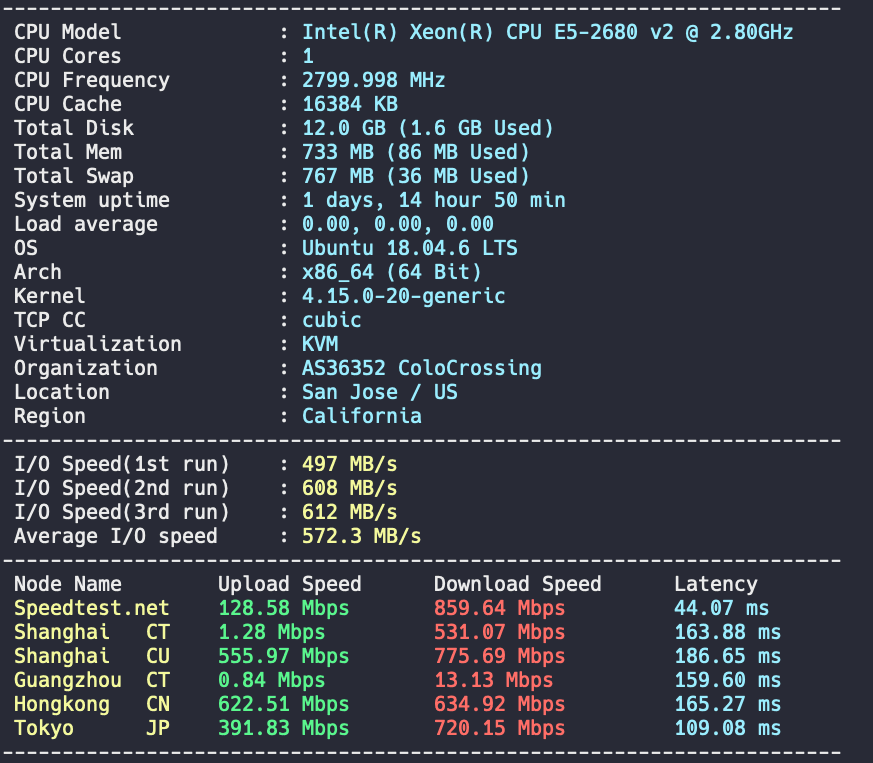Select the Average I/O speed 572.3 MB/s
The image size is (873, 763).
pos(361,536)
